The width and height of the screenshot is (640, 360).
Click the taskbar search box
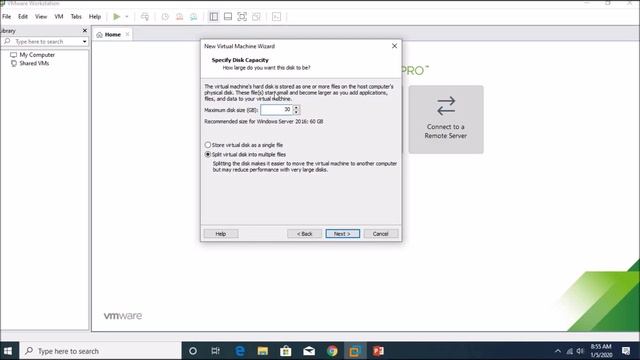tap(100, 351)
